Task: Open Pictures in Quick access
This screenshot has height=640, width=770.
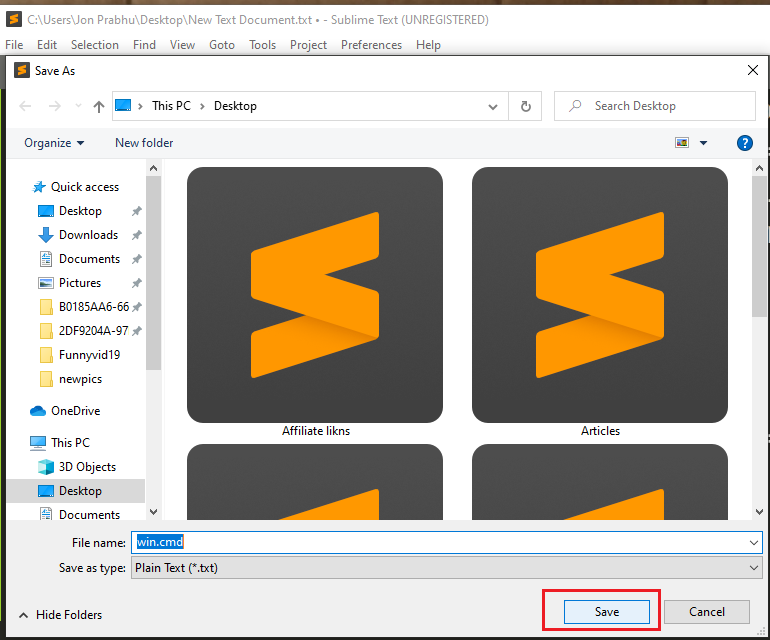Action: pyautogui.click(x=80, y=283)
